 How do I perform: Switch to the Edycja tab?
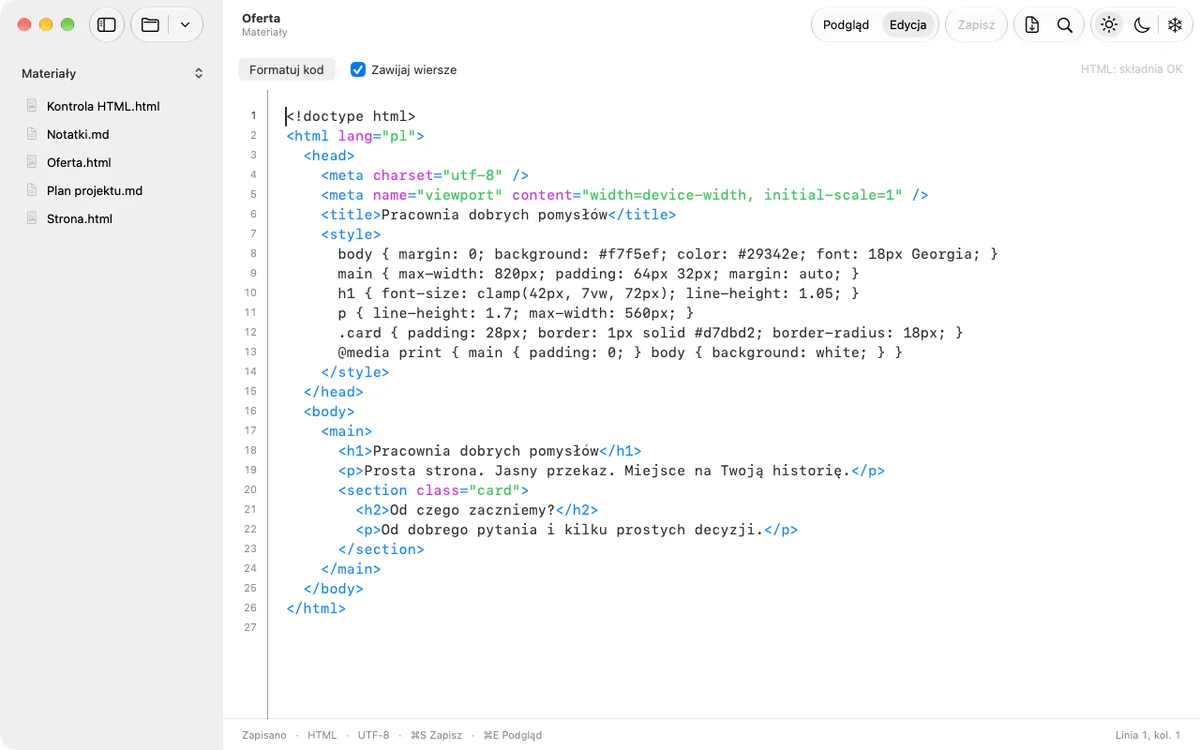point(908,25)
